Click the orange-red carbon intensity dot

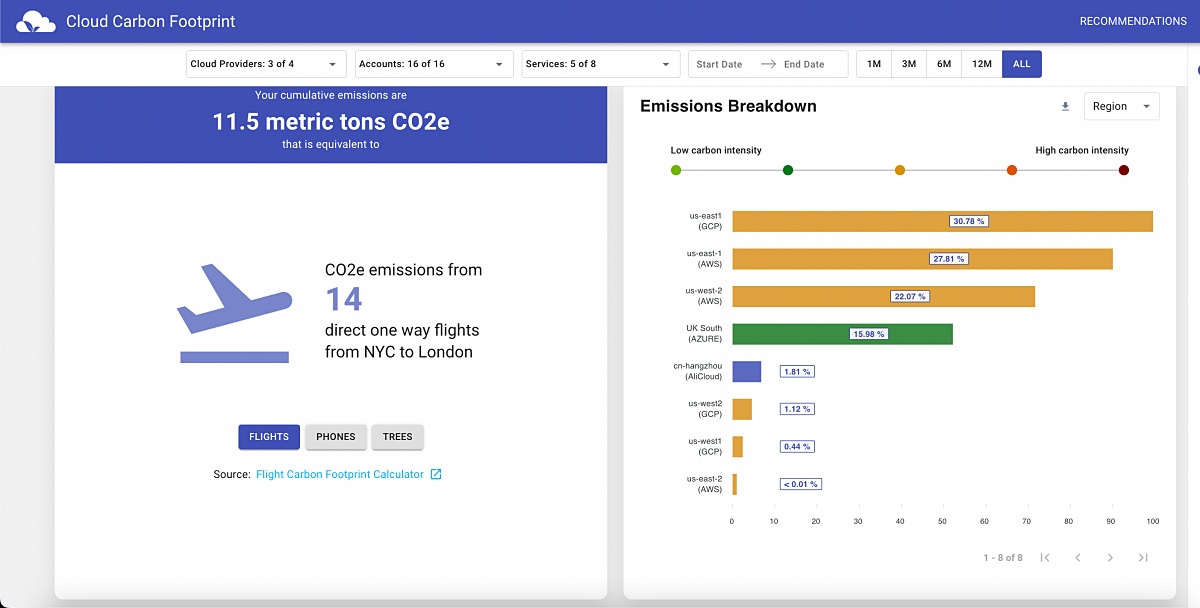[x=1012, y=171]
